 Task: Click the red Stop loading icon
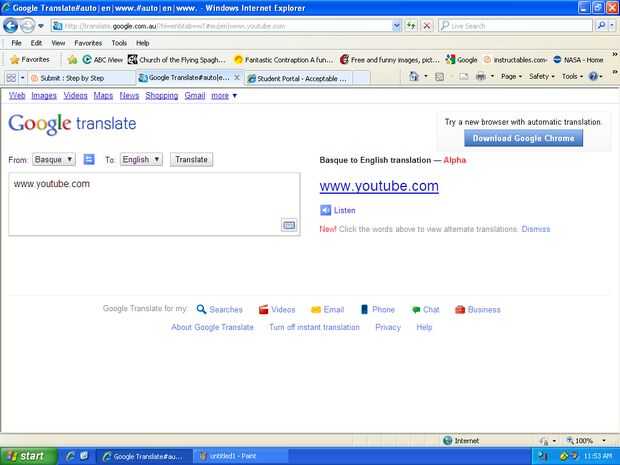click(427, 26)
